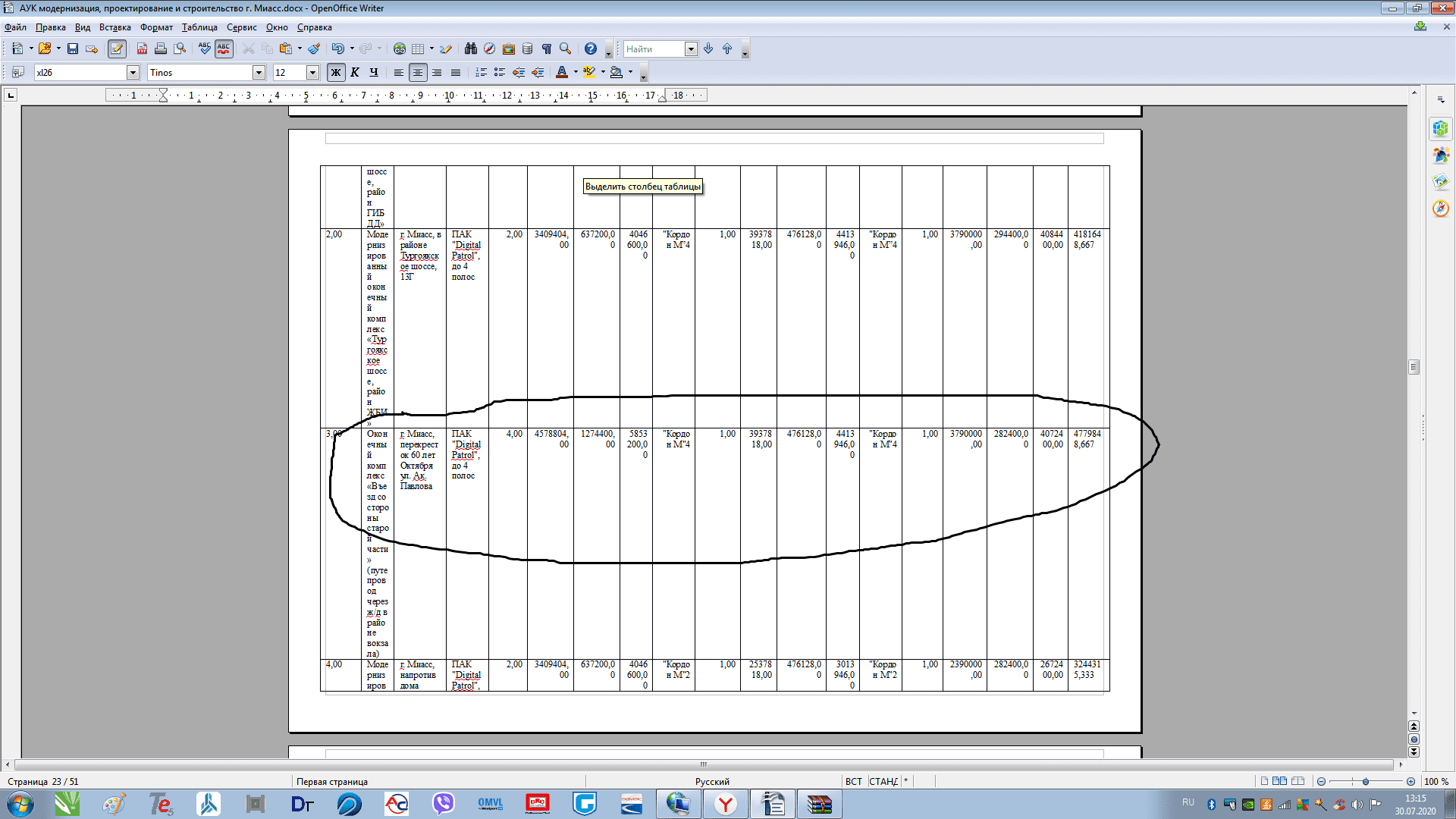Align text left

pyautogui.click(x=399, y=72)
